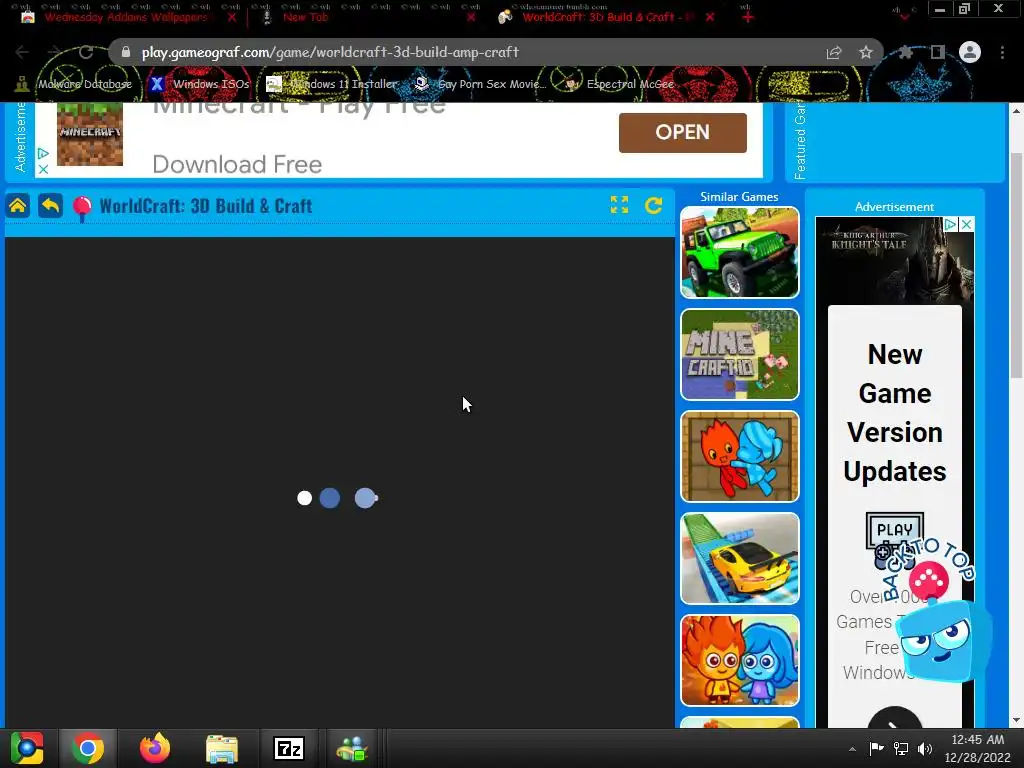Toggle the browser side panel
Screen dimensions: 1024x768
[938, 52]
